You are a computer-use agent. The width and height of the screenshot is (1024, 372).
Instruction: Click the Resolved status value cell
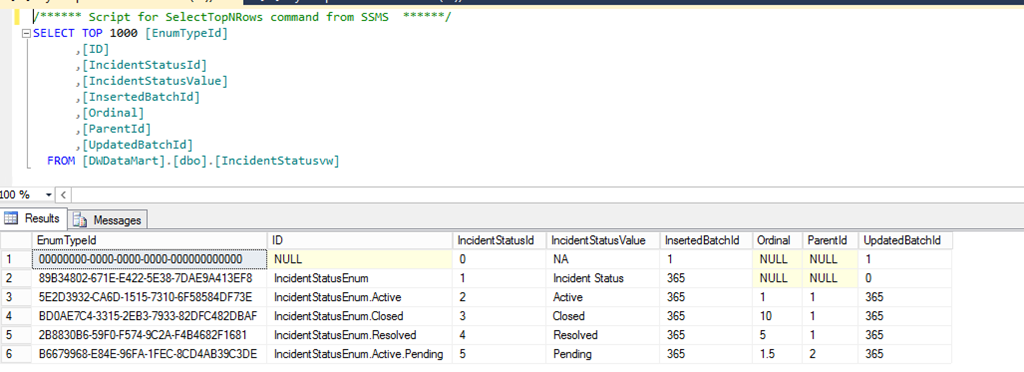pos(603,335)
